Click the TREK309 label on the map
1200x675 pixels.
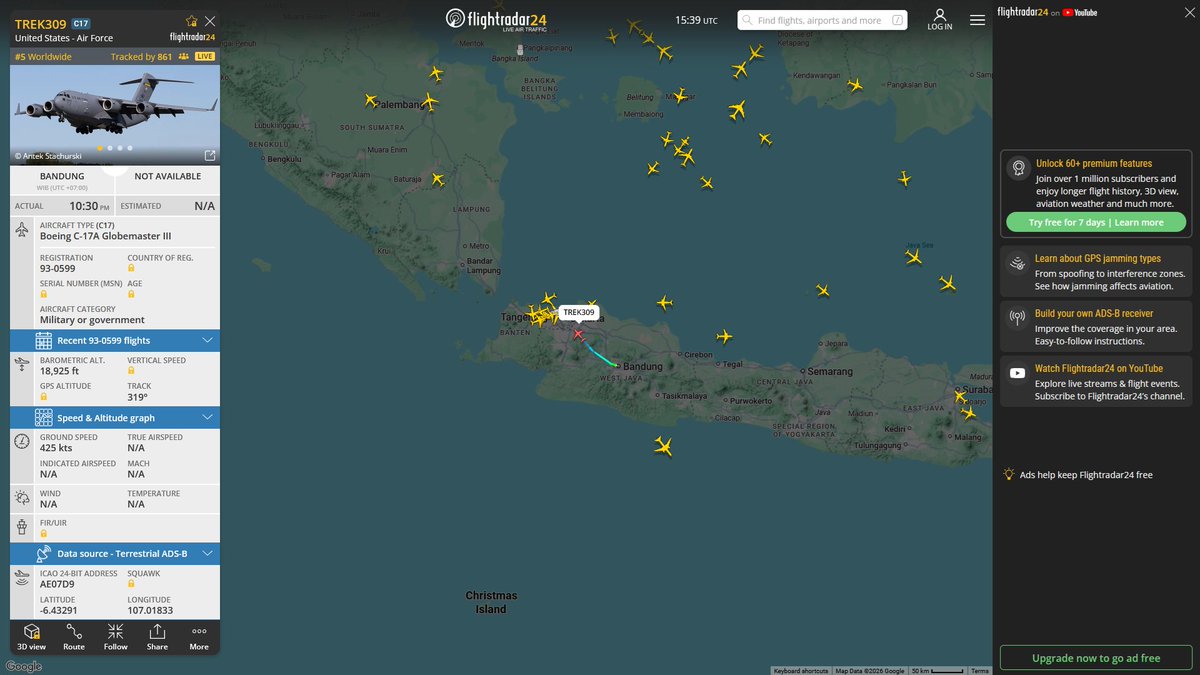click(x=578, y=312)
